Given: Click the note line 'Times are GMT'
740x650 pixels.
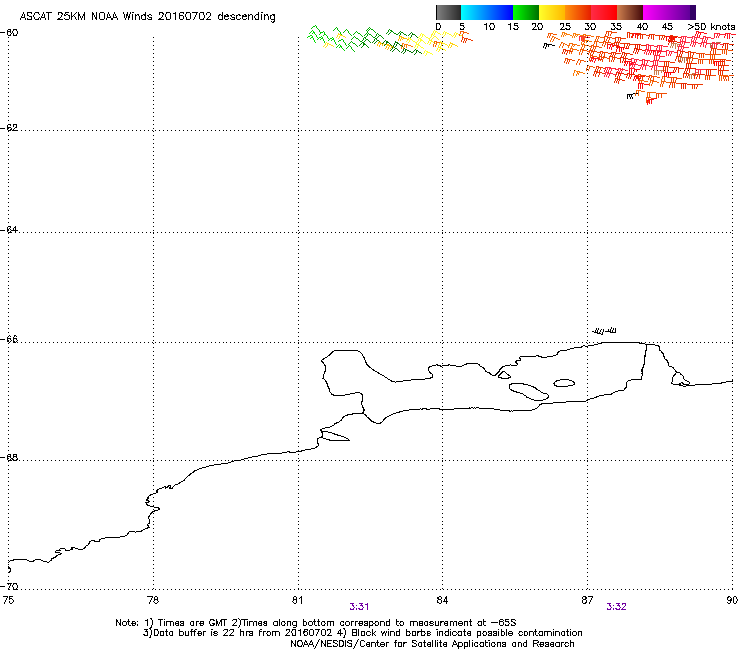Looking at the screenshot, I should coord(193,623).
